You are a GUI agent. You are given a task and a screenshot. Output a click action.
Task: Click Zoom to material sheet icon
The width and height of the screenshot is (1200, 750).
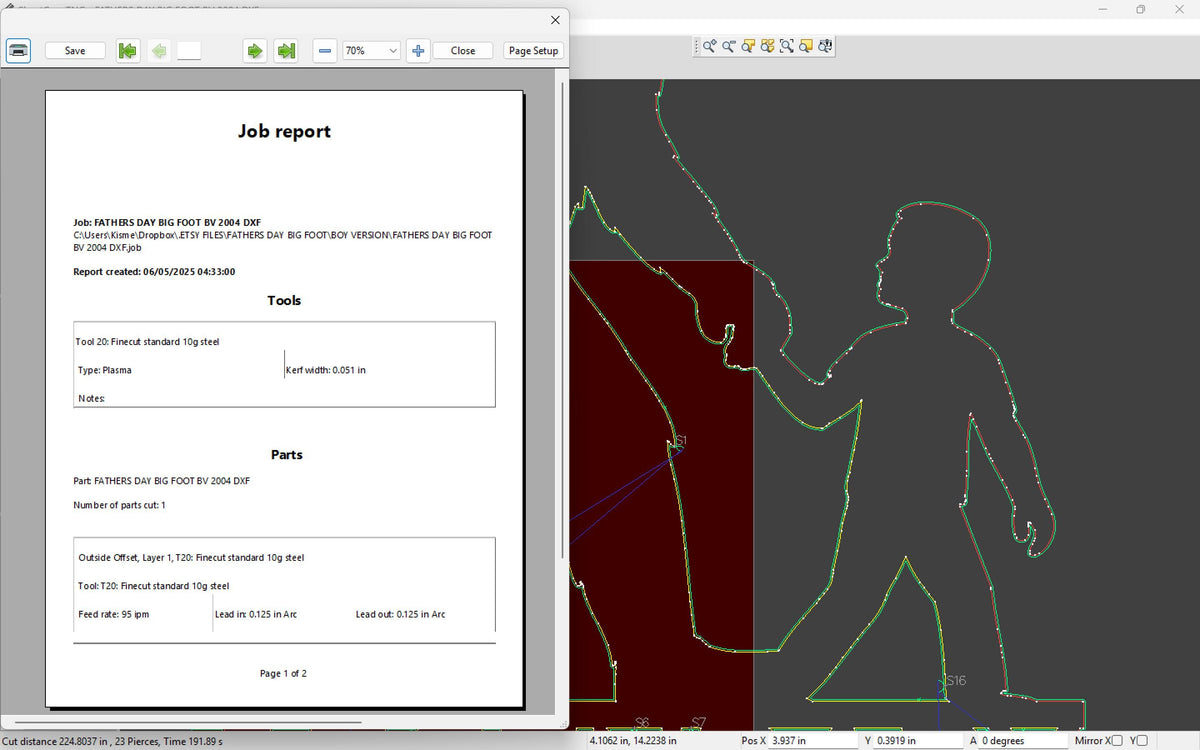[x=806, y=46]
